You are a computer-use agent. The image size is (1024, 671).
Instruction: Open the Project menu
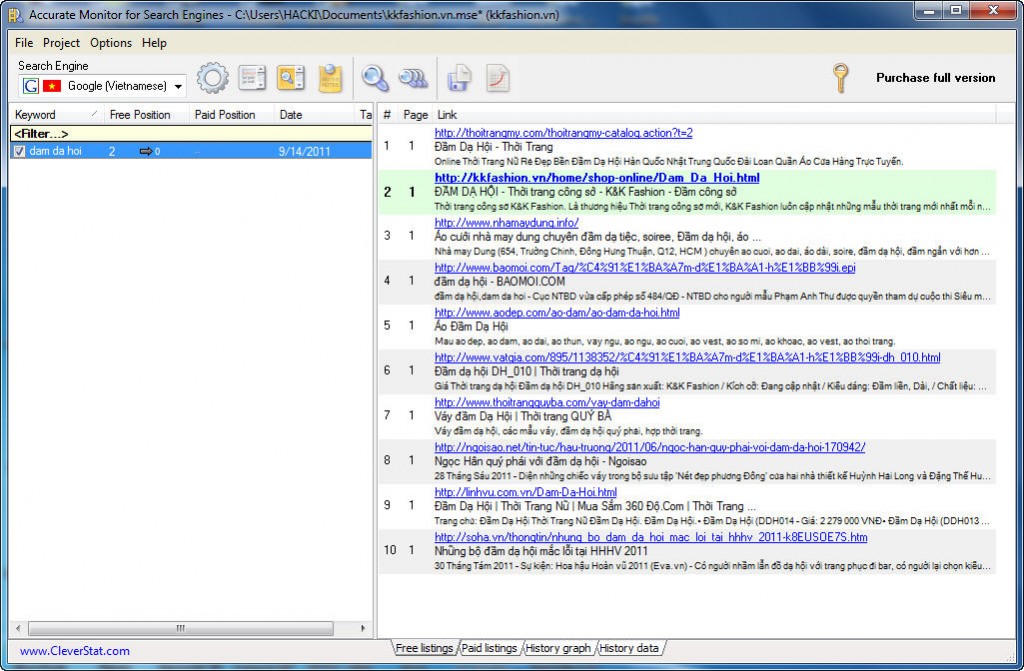[61, 43]
